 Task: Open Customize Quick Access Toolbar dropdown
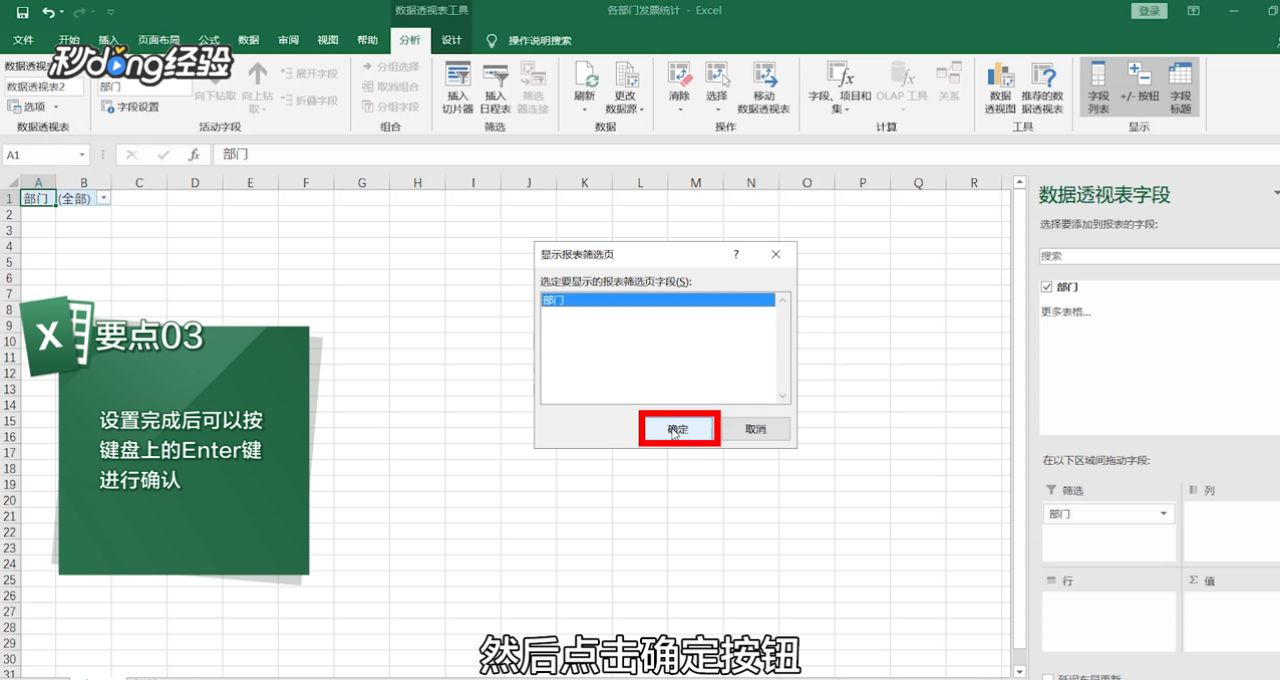click(110, 12)
